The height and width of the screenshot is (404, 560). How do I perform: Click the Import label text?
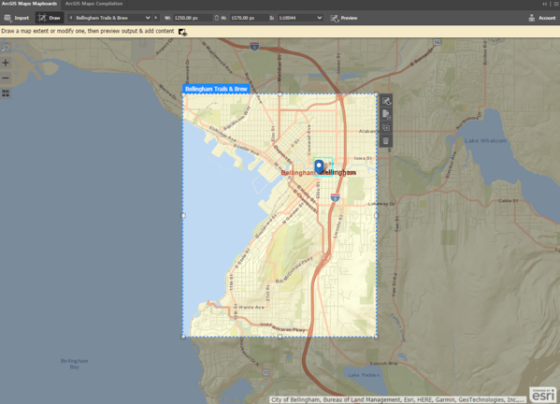[21, 18]
